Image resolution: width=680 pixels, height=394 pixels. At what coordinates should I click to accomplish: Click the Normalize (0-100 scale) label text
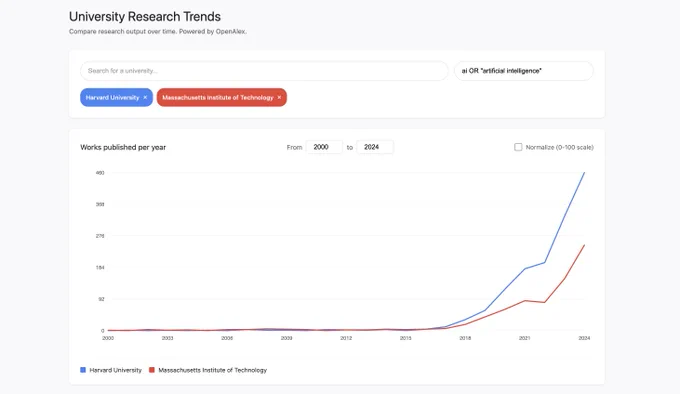click(x=559, y=147)
